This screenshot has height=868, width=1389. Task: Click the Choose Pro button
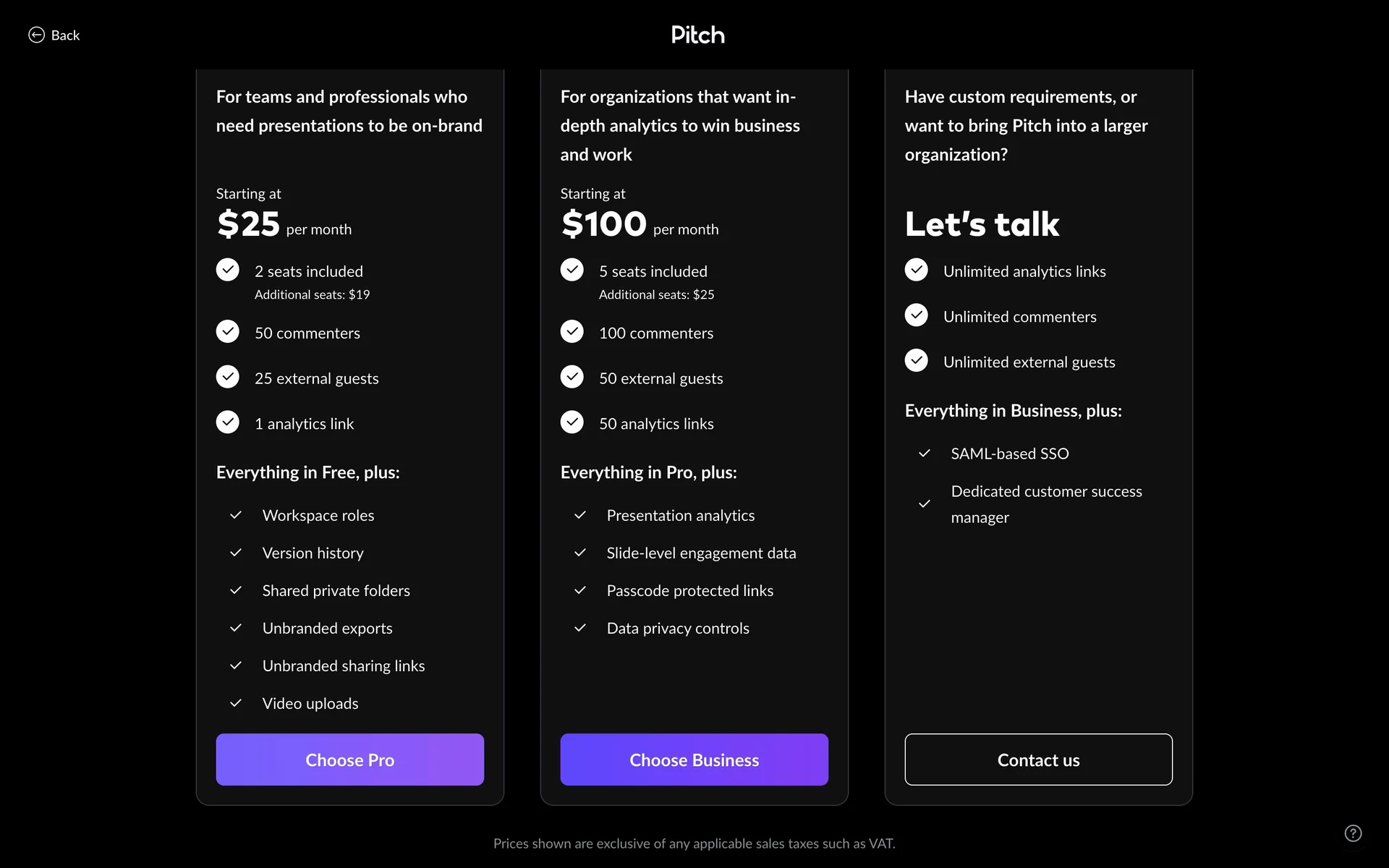(349, 759)
